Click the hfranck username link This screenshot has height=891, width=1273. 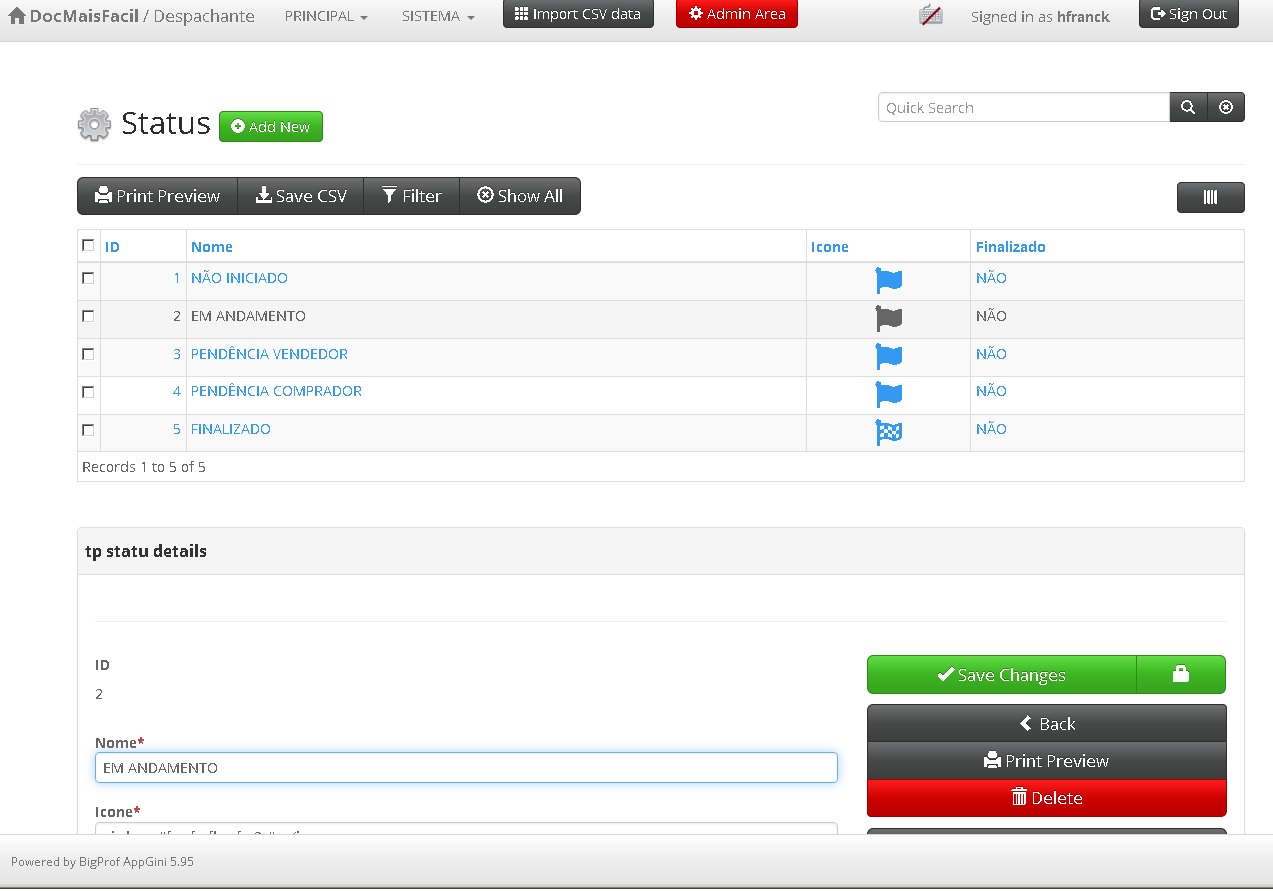coord(1083,17)
